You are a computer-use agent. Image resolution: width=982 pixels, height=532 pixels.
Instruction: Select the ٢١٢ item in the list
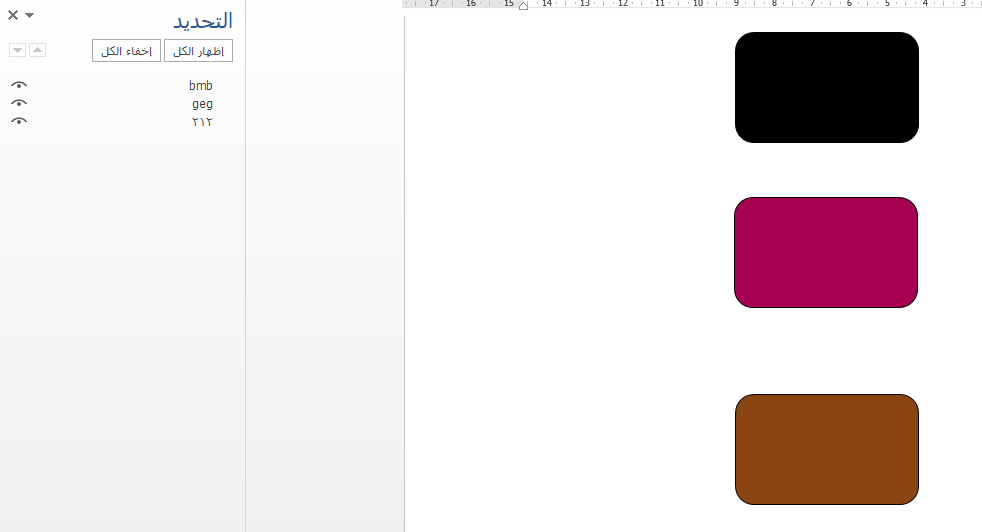coord(202,122)
